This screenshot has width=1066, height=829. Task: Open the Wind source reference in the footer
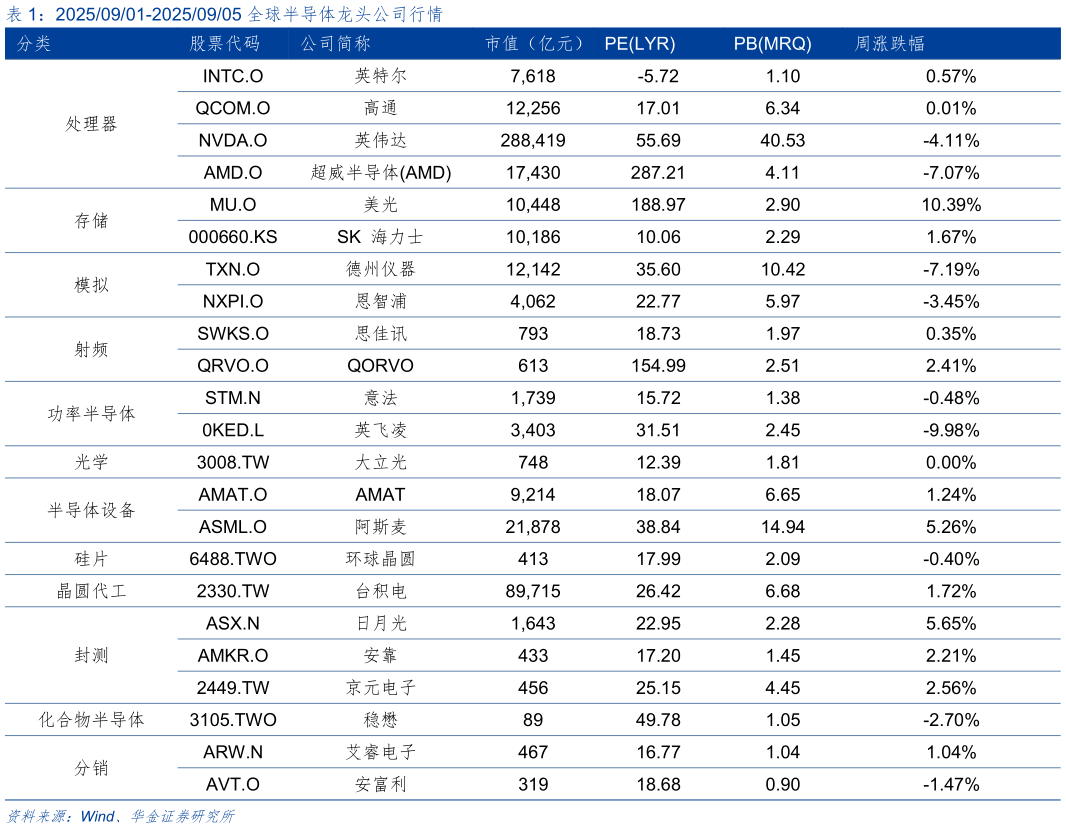pyautogui.click(x=97, y=816)
